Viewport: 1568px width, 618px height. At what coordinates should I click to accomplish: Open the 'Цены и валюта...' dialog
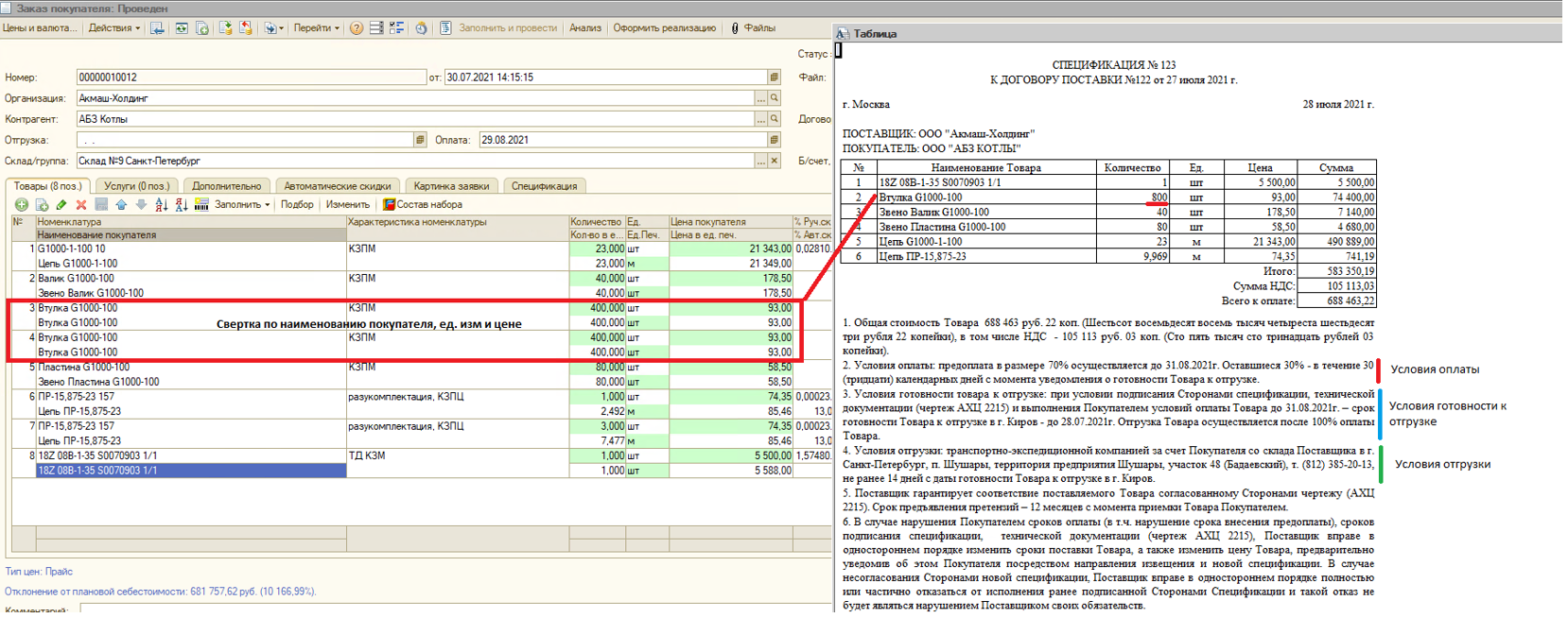click(39, 28)
